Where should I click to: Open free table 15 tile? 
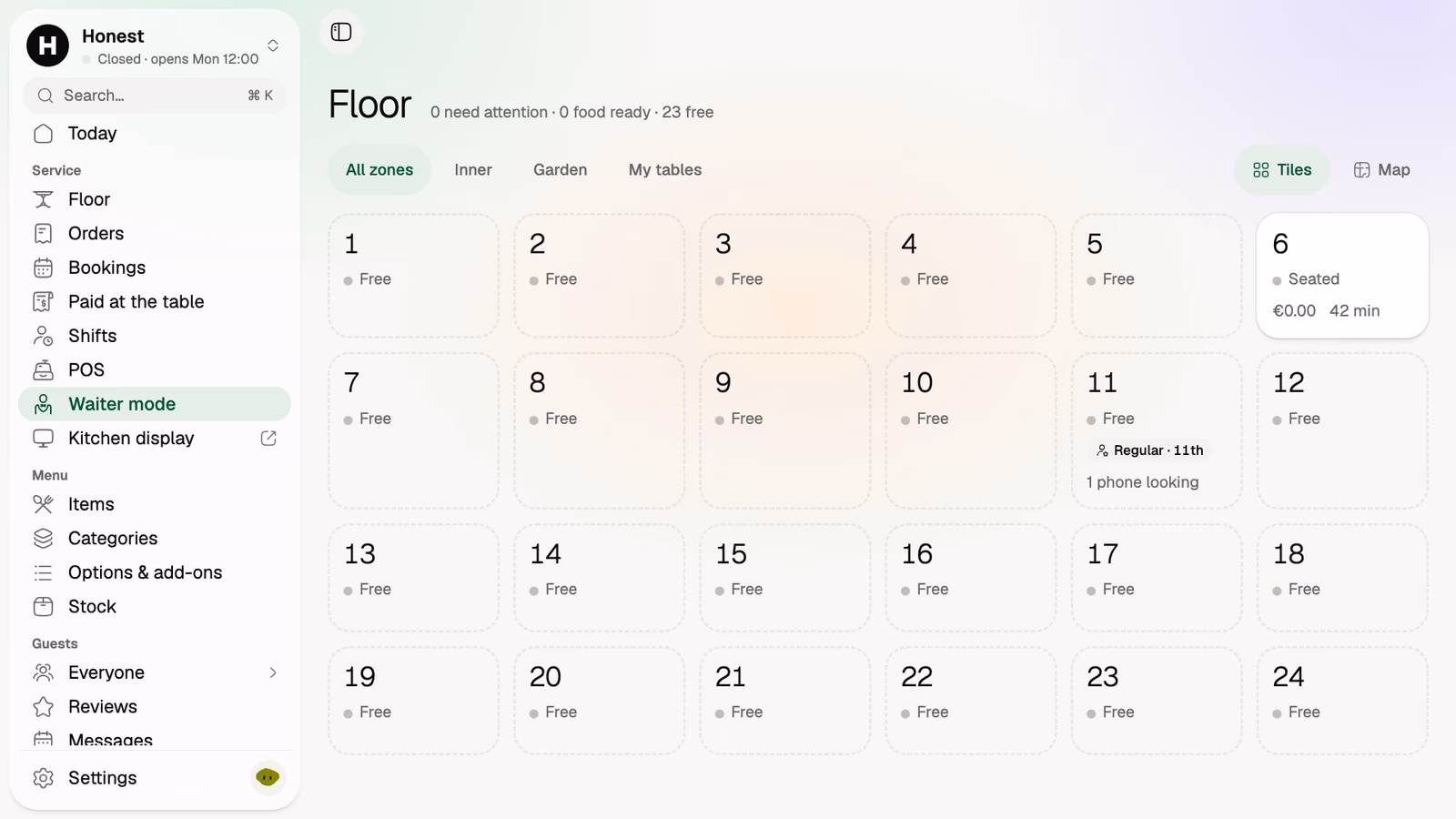pyautogui.click(x=785, y=578)
